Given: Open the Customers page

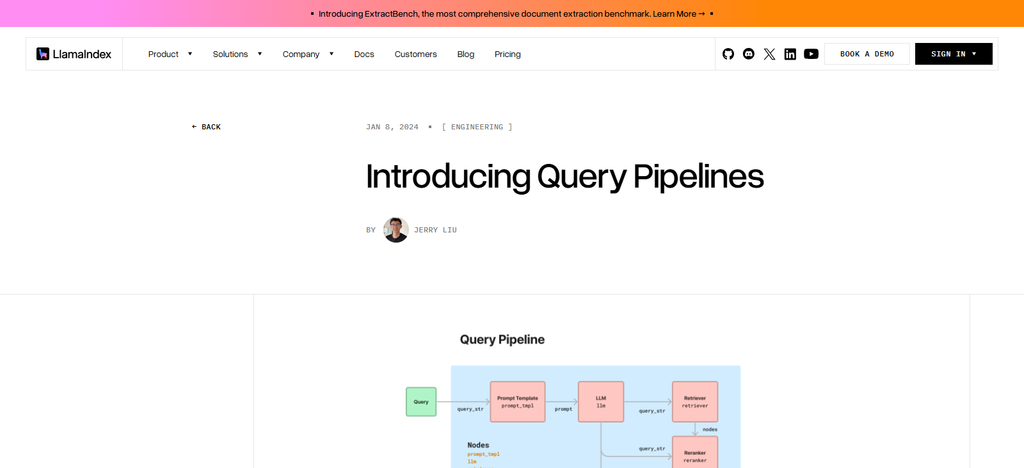Looking at the screenshot, I should (x=415, y=54).
